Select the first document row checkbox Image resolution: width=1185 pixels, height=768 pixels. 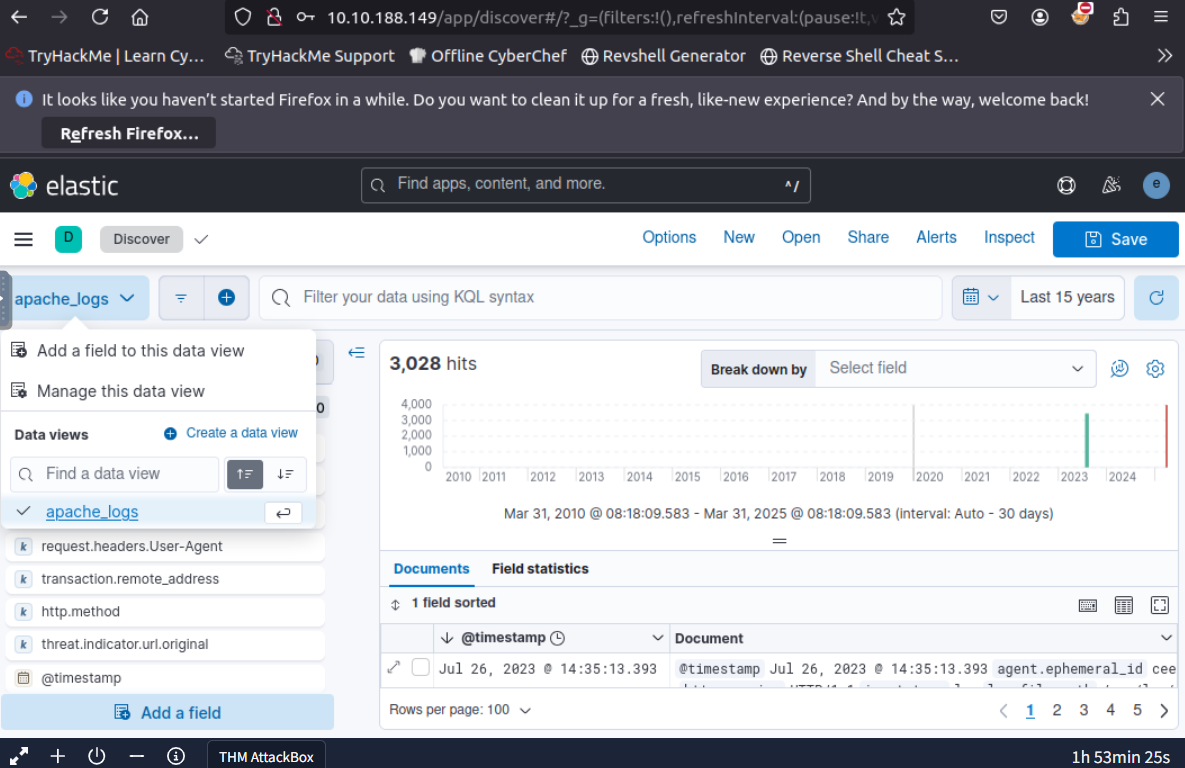click(x=421, y=668)
